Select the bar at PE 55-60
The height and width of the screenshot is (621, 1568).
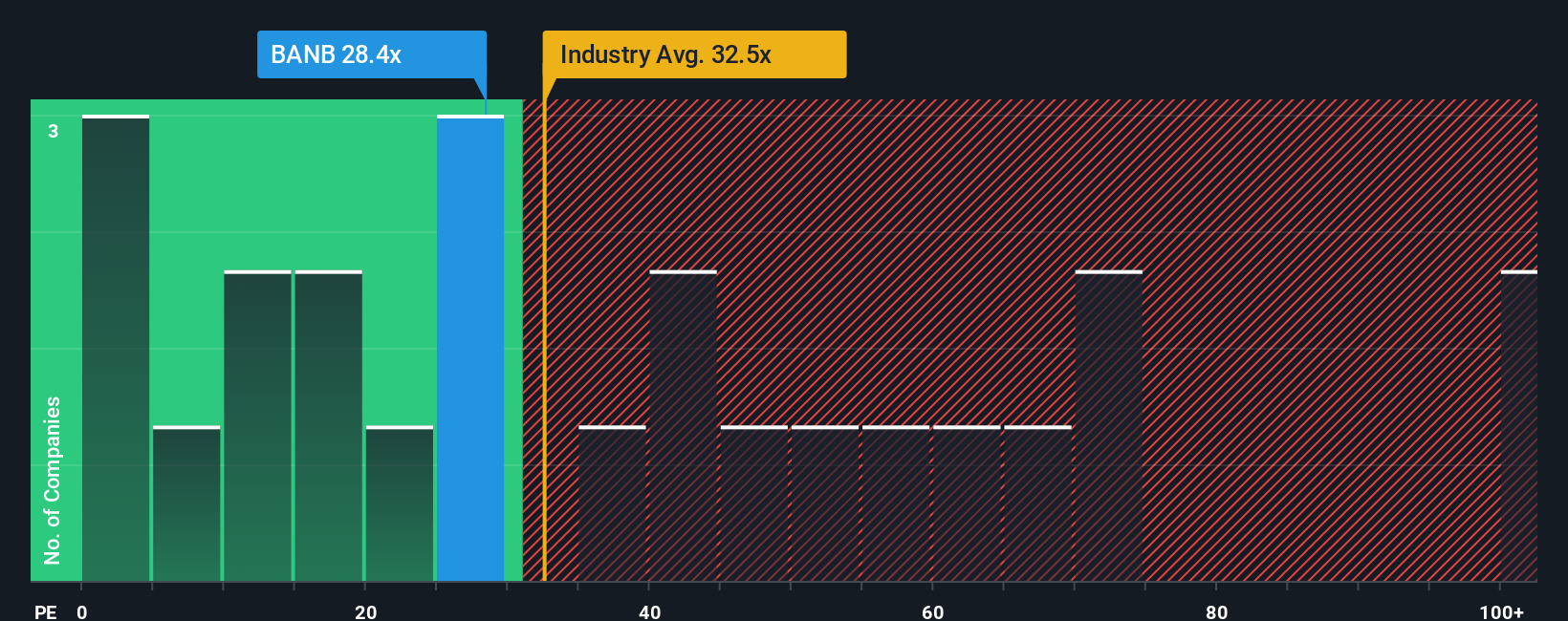(896, 503)
